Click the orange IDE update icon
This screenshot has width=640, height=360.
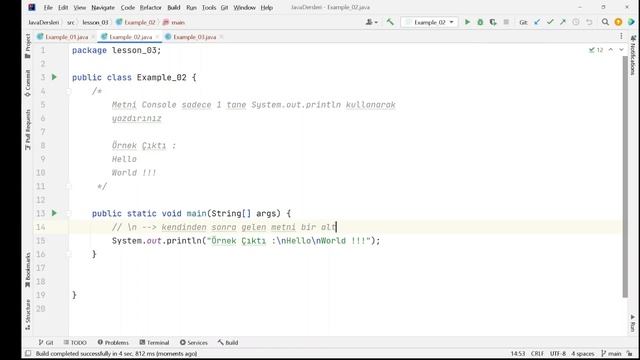(618, 22)
